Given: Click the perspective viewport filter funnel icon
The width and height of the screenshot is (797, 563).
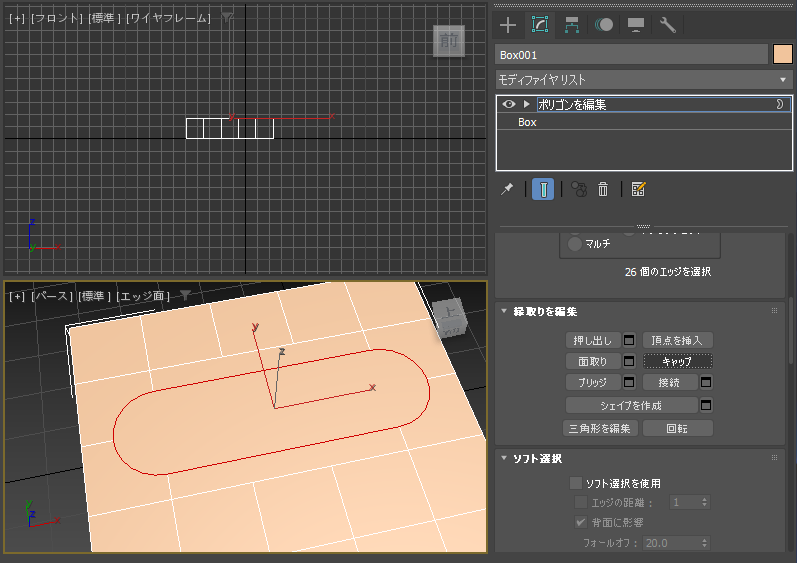Looking at the screenshot, I should [186, 296].
